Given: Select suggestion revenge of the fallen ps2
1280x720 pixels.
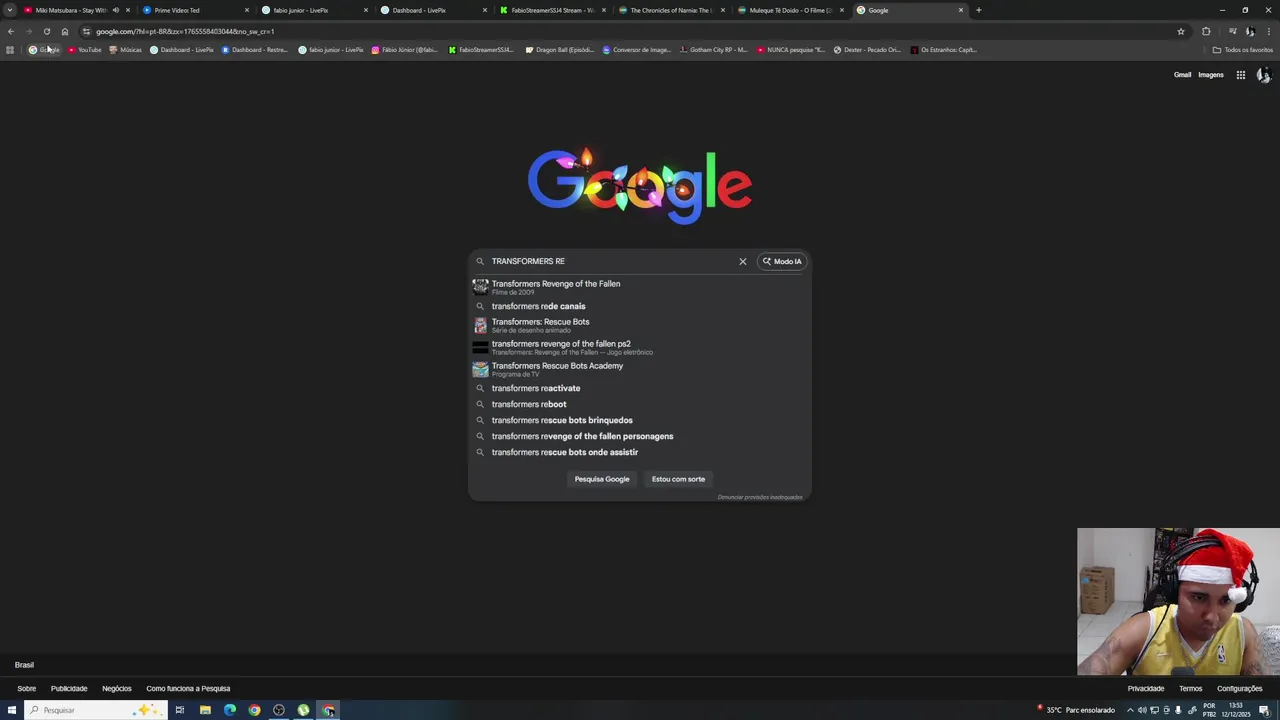Looking at the screenshot, I should pyautogui.click(x=640, y=347).
